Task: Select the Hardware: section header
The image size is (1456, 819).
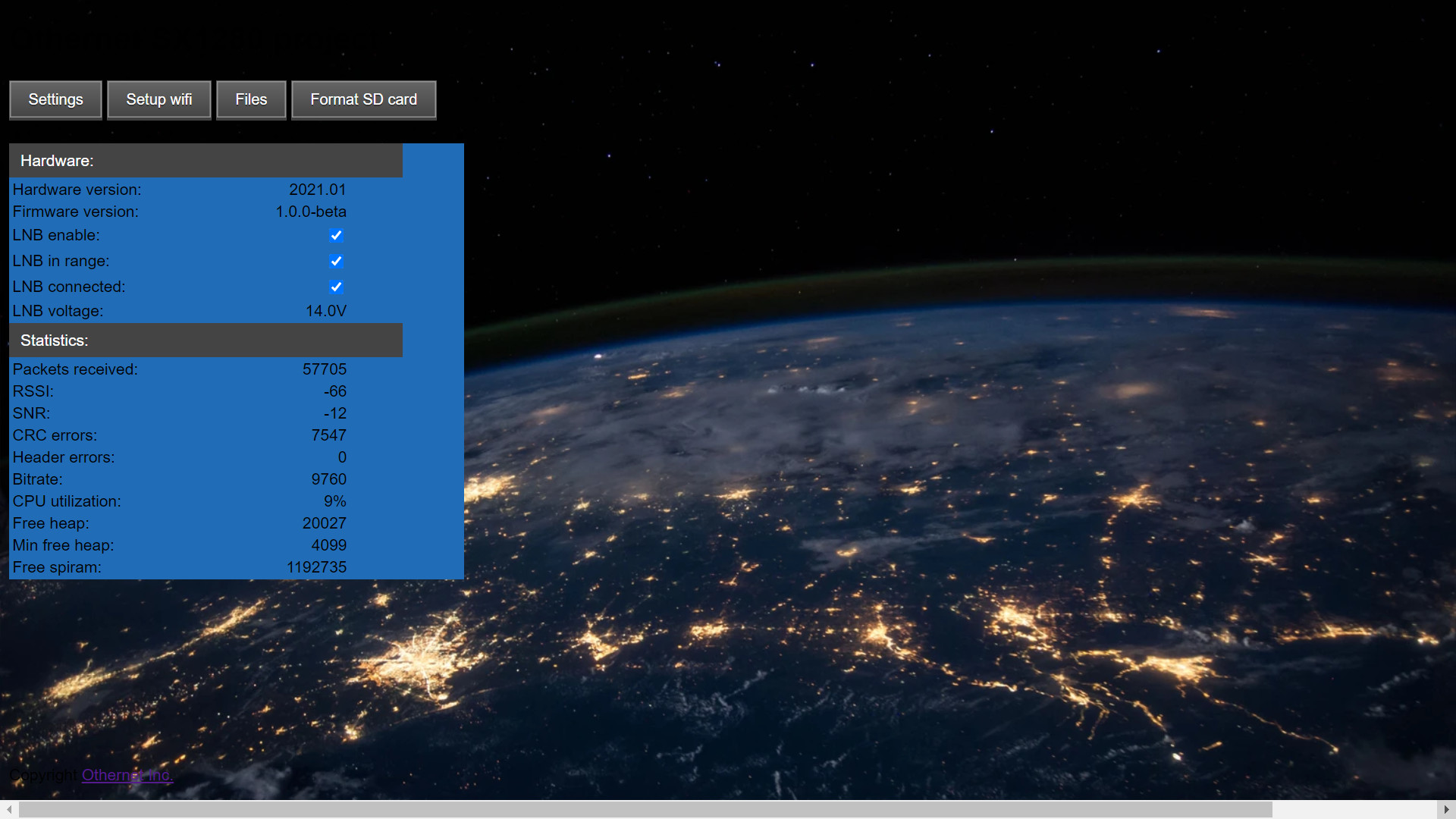Action: [206, 161]
